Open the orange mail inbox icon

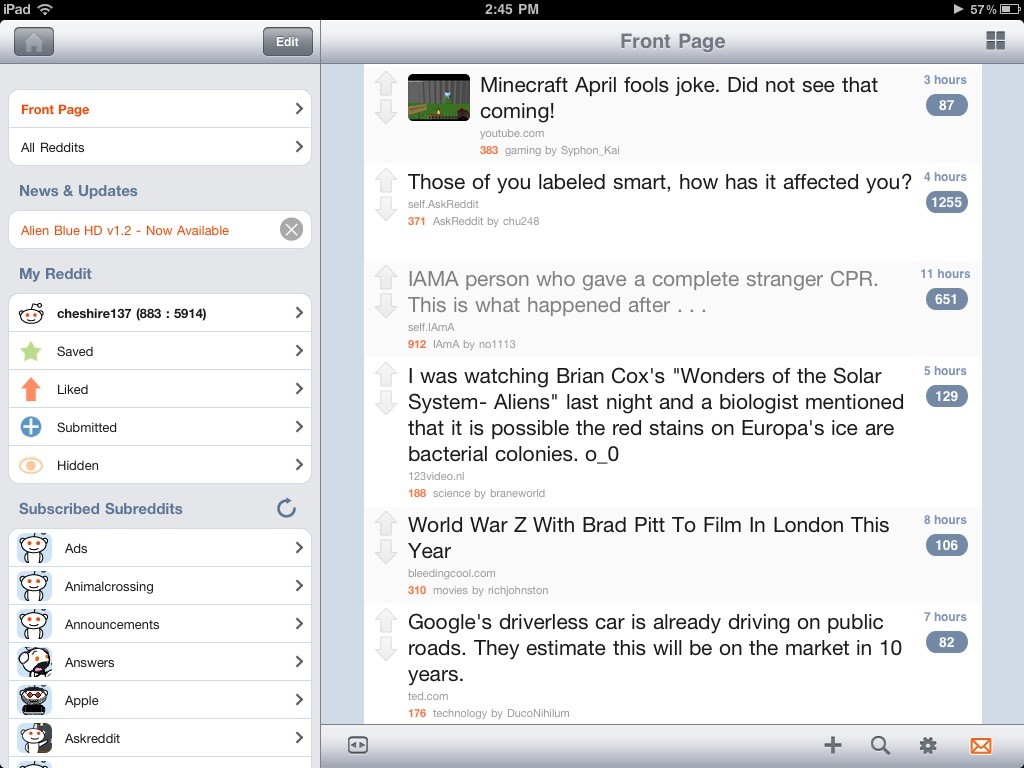pyautogui.click(x=981, y=745)
